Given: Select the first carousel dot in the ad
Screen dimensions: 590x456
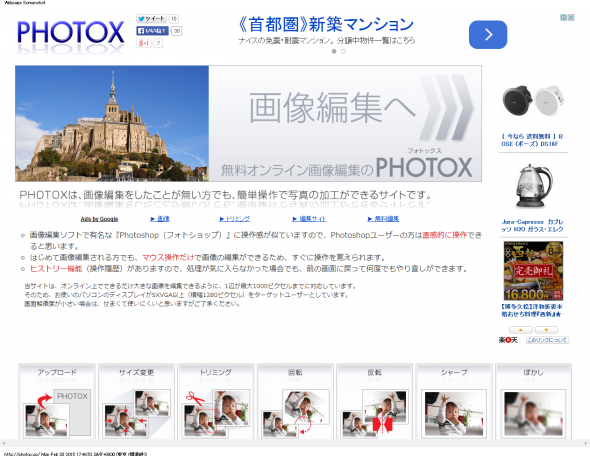Looking at the screenshot, I should tap(334, 52).
